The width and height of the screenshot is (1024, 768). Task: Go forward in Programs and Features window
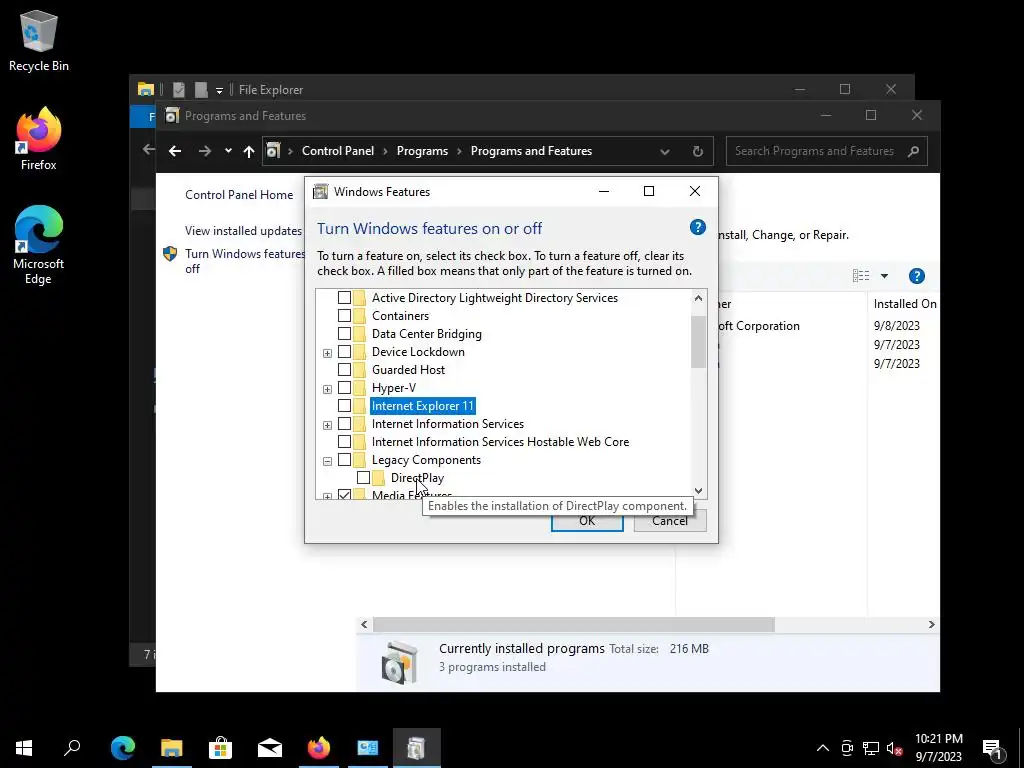tap(205, 151)
